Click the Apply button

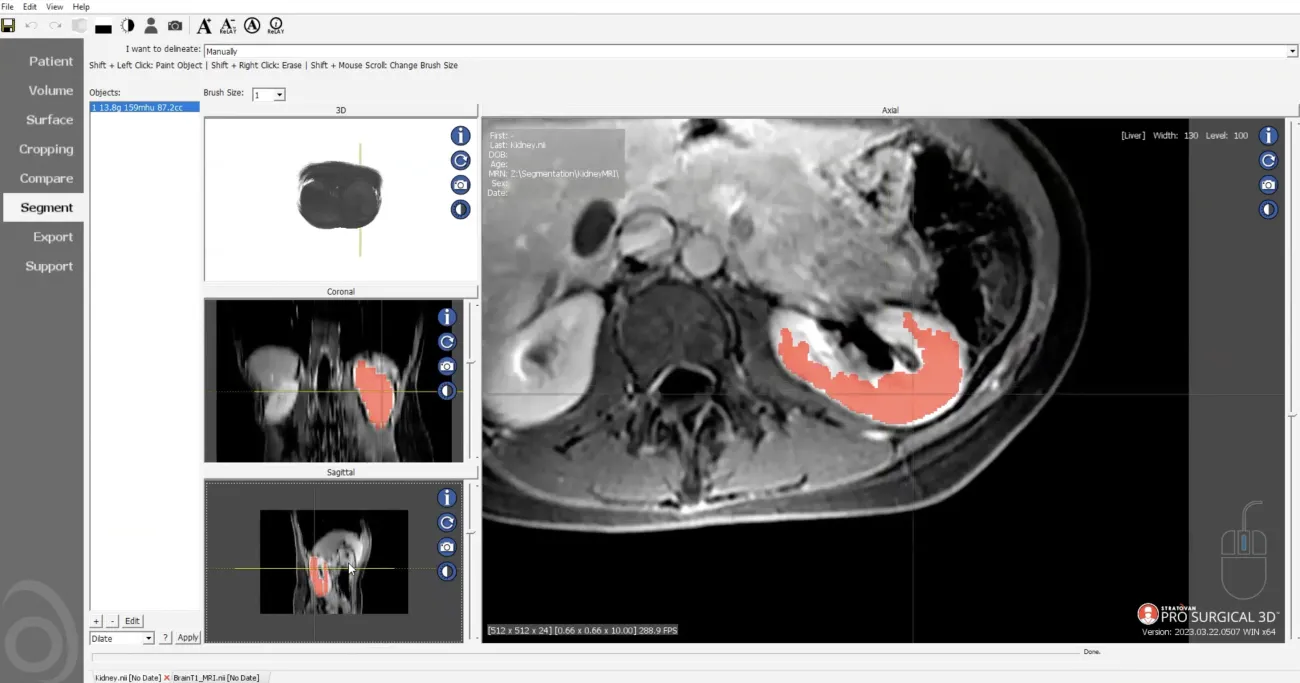coord(188,638)
